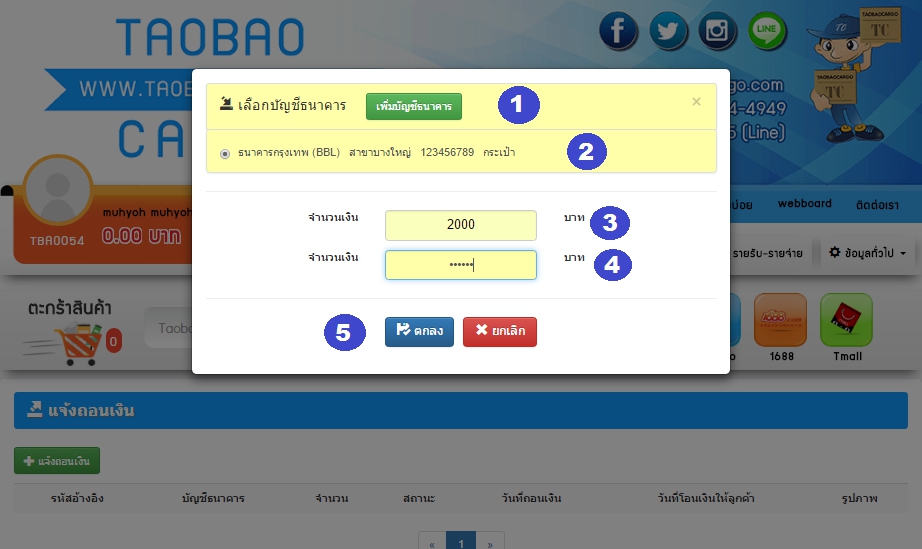
Task: Click the Twitter bird icon
Action: coord(668,31)
